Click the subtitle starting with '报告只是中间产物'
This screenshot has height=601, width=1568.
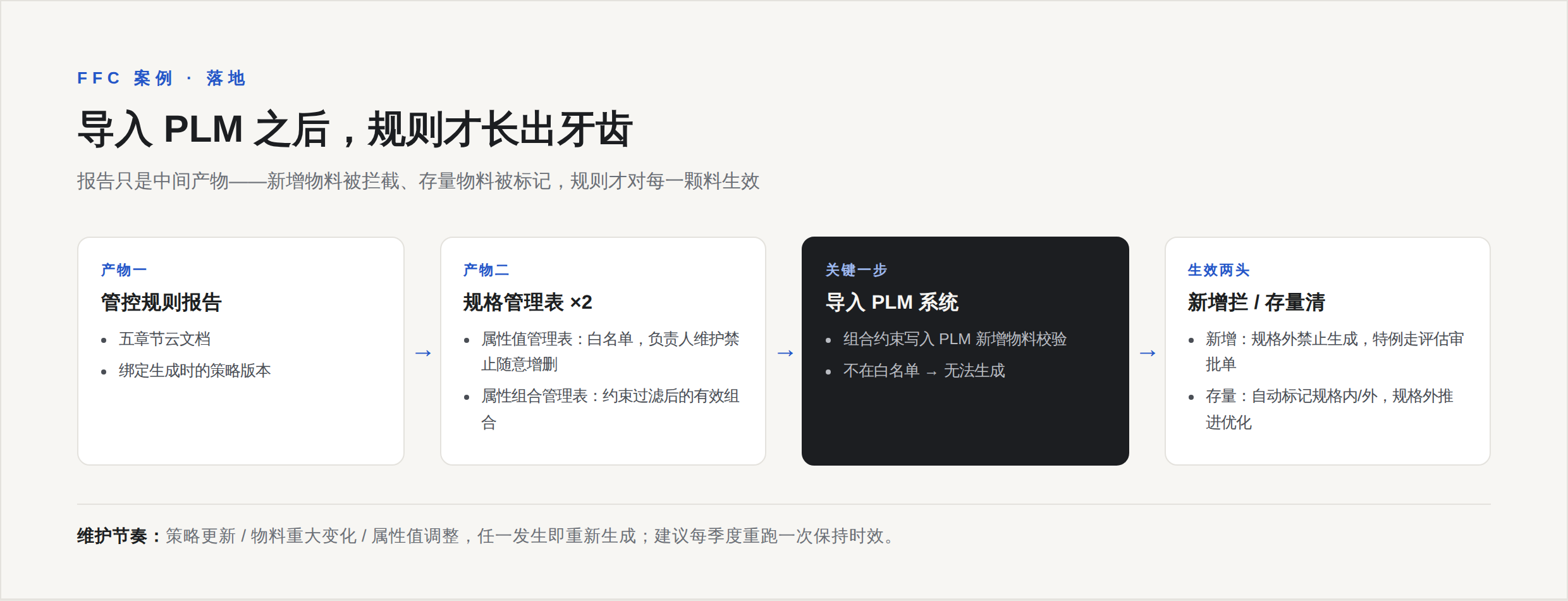pos(418,181)
